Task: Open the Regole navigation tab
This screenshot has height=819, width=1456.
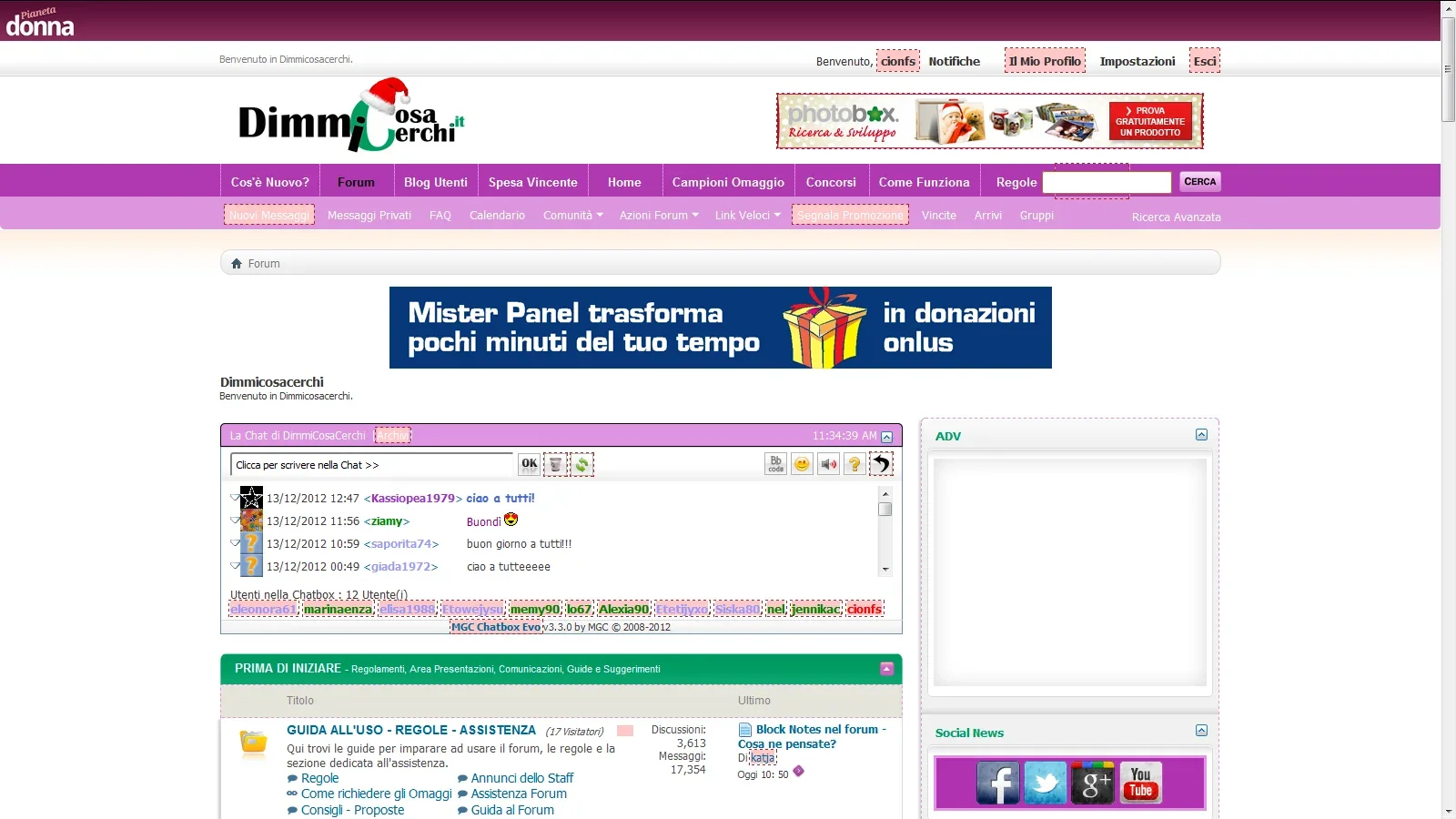Action: [1016, 182]
